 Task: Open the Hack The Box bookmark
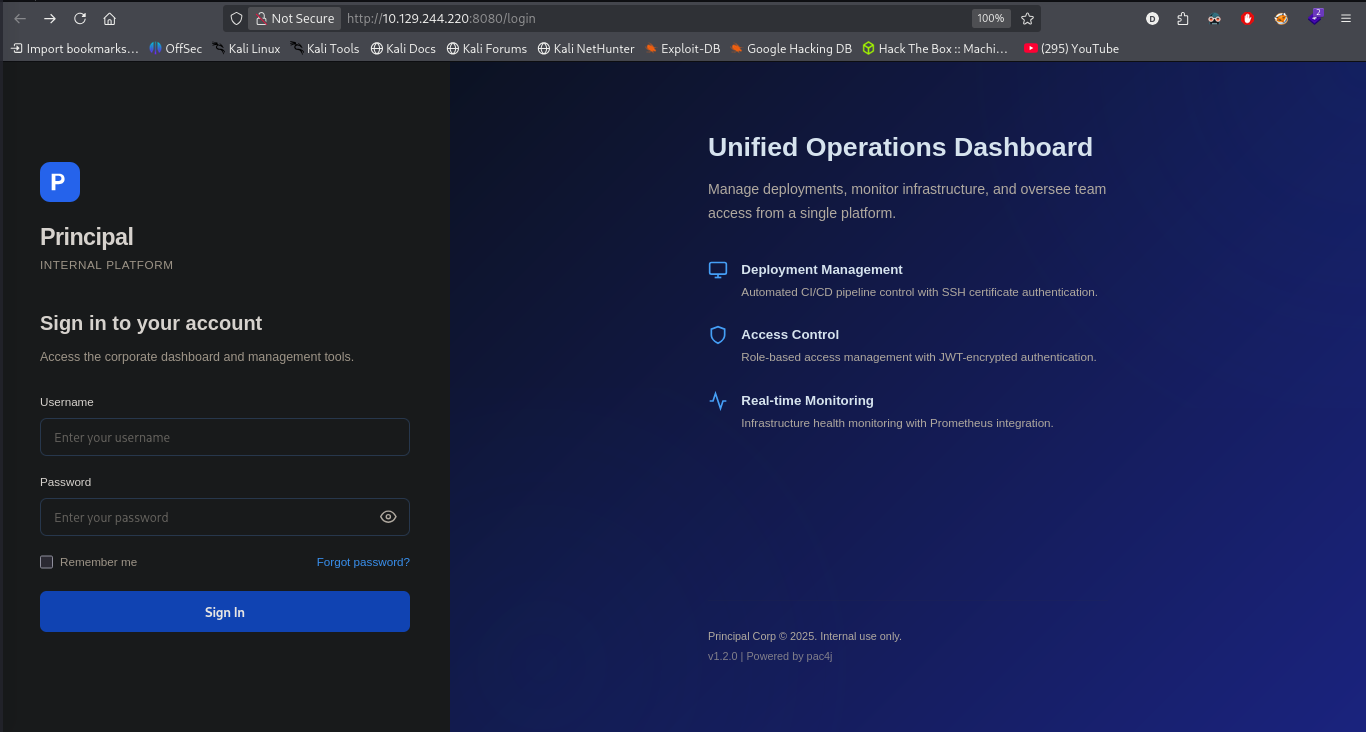[936, 48]
